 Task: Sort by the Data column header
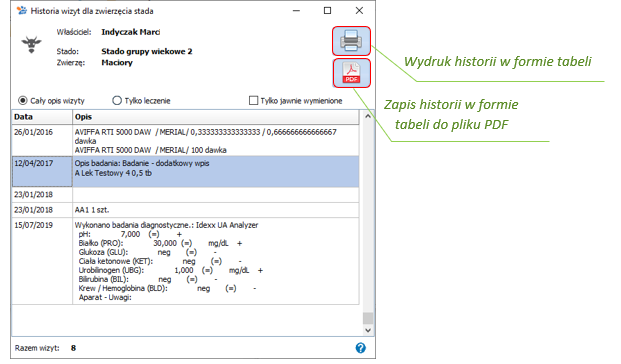point(42,117)
